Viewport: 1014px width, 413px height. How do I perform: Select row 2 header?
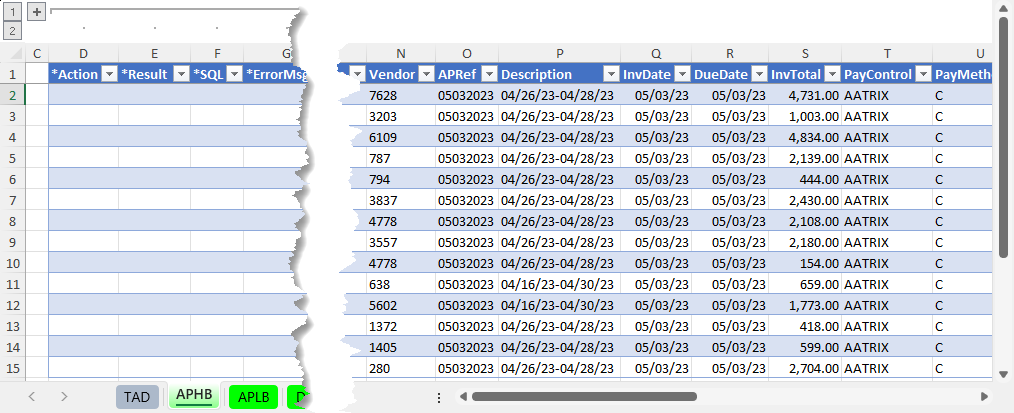click(12, 95)
